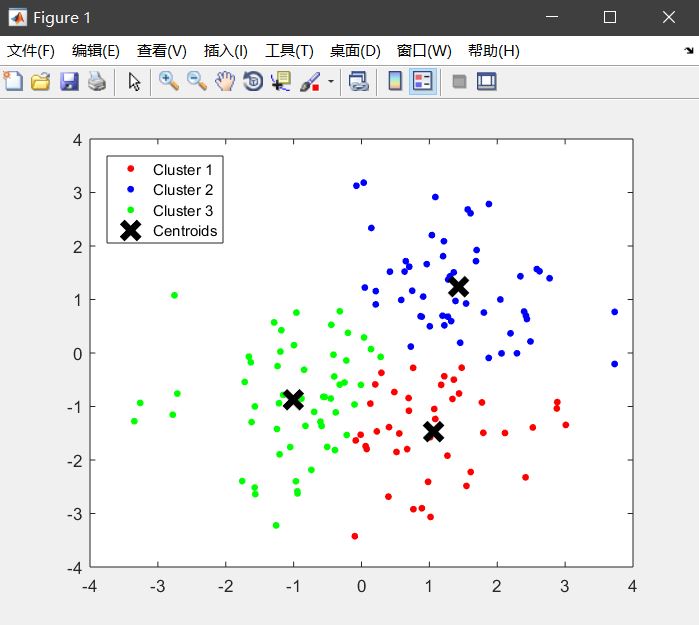
Task: Open the Brush color dropdown arrow
Action: (331, 82)
